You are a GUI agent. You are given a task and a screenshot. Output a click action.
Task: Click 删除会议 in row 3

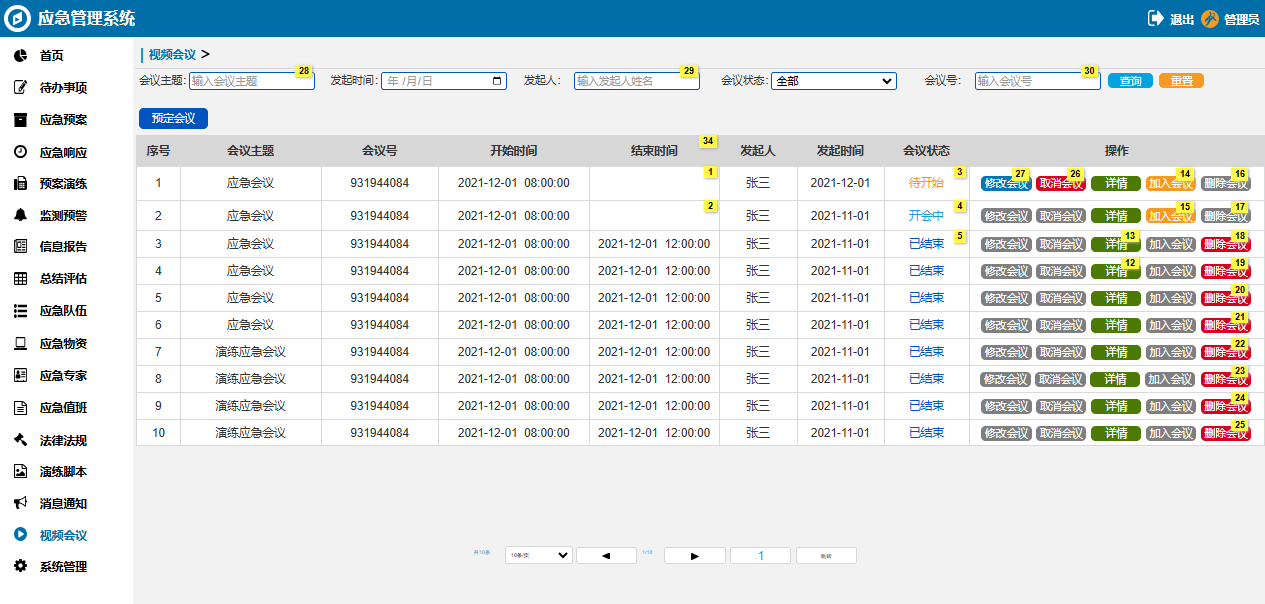pos(1226,244)
